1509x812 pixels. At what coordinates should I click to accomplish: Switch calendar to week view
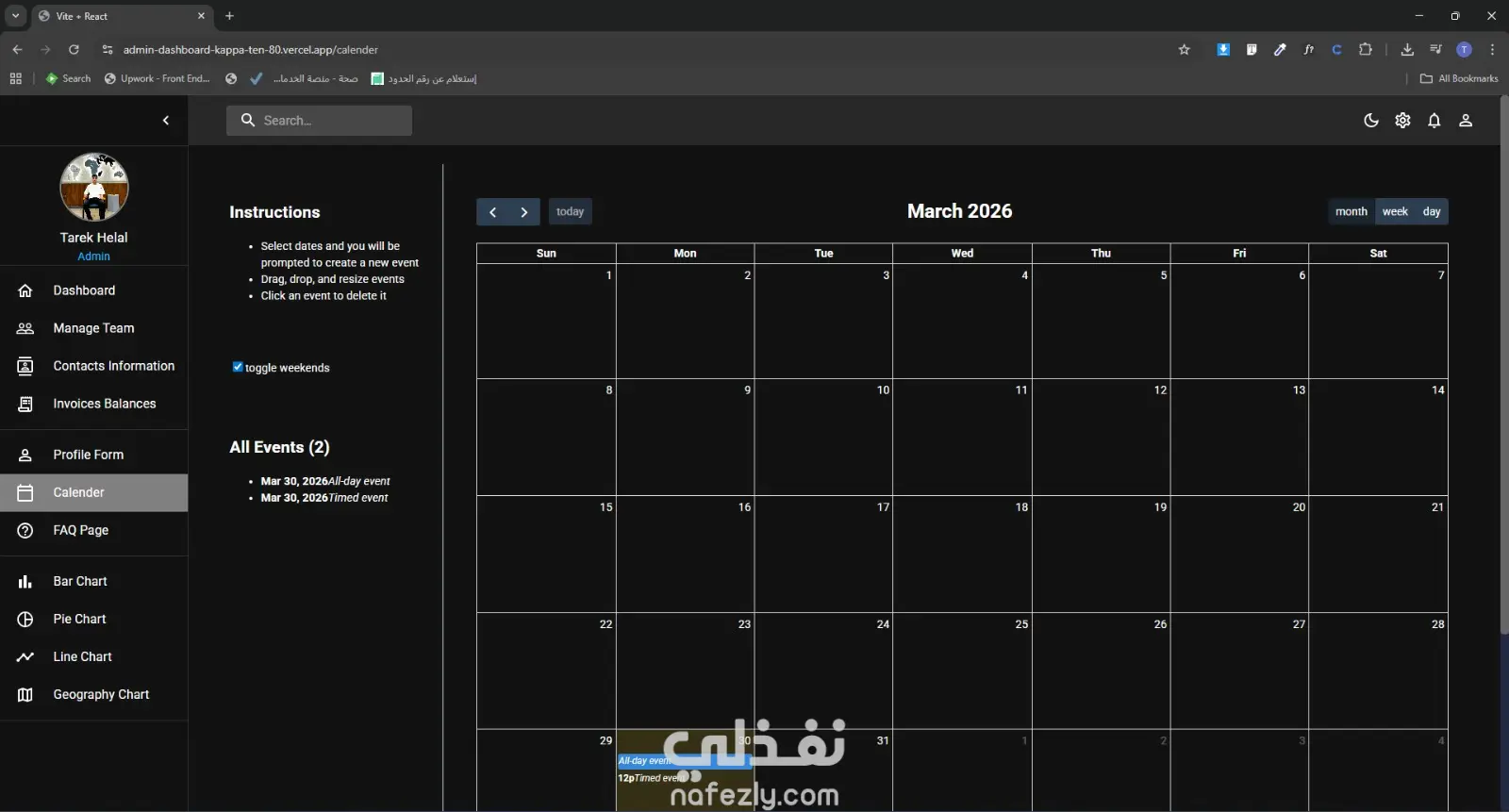click(x=1395, y=211)
